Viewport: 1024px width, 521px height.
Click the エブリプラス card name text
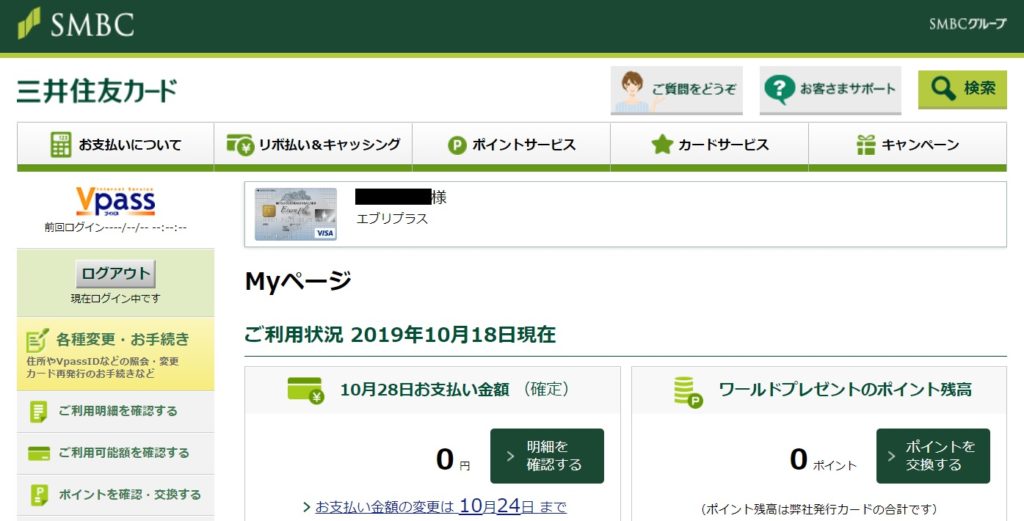point(392,219)
